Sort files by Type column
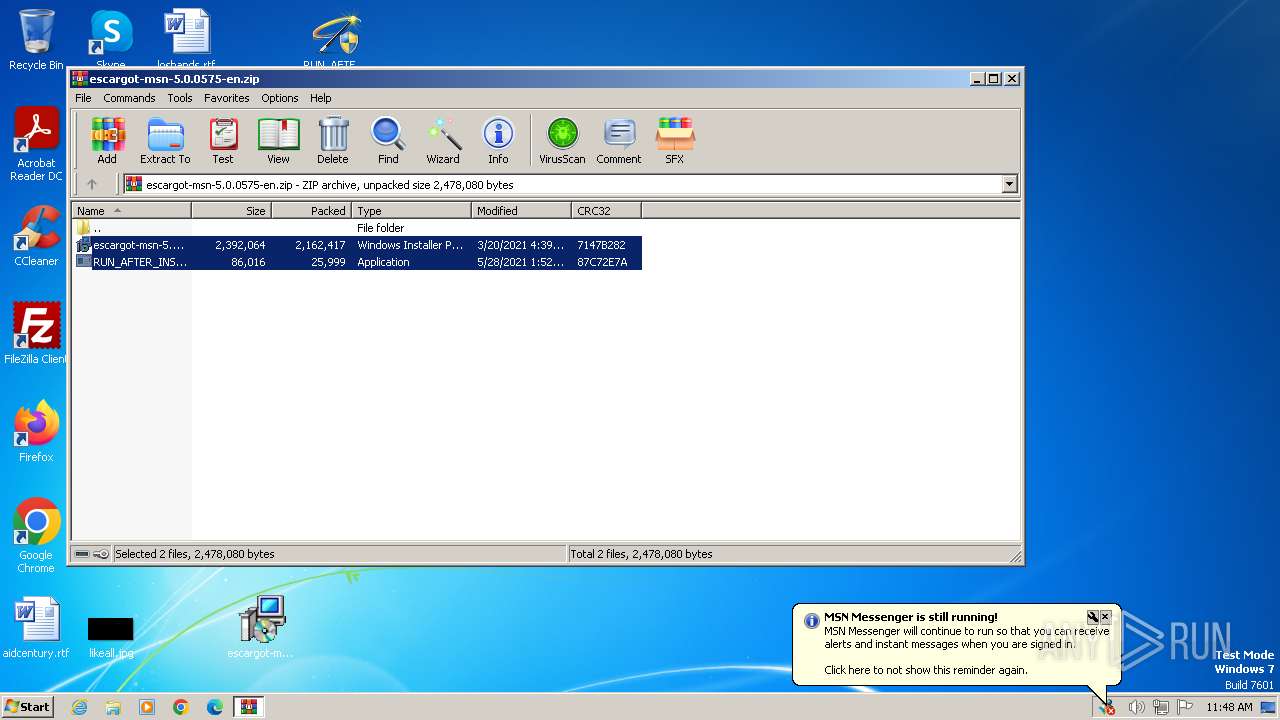Screen dimensions: 1280x720 (411, 210)
